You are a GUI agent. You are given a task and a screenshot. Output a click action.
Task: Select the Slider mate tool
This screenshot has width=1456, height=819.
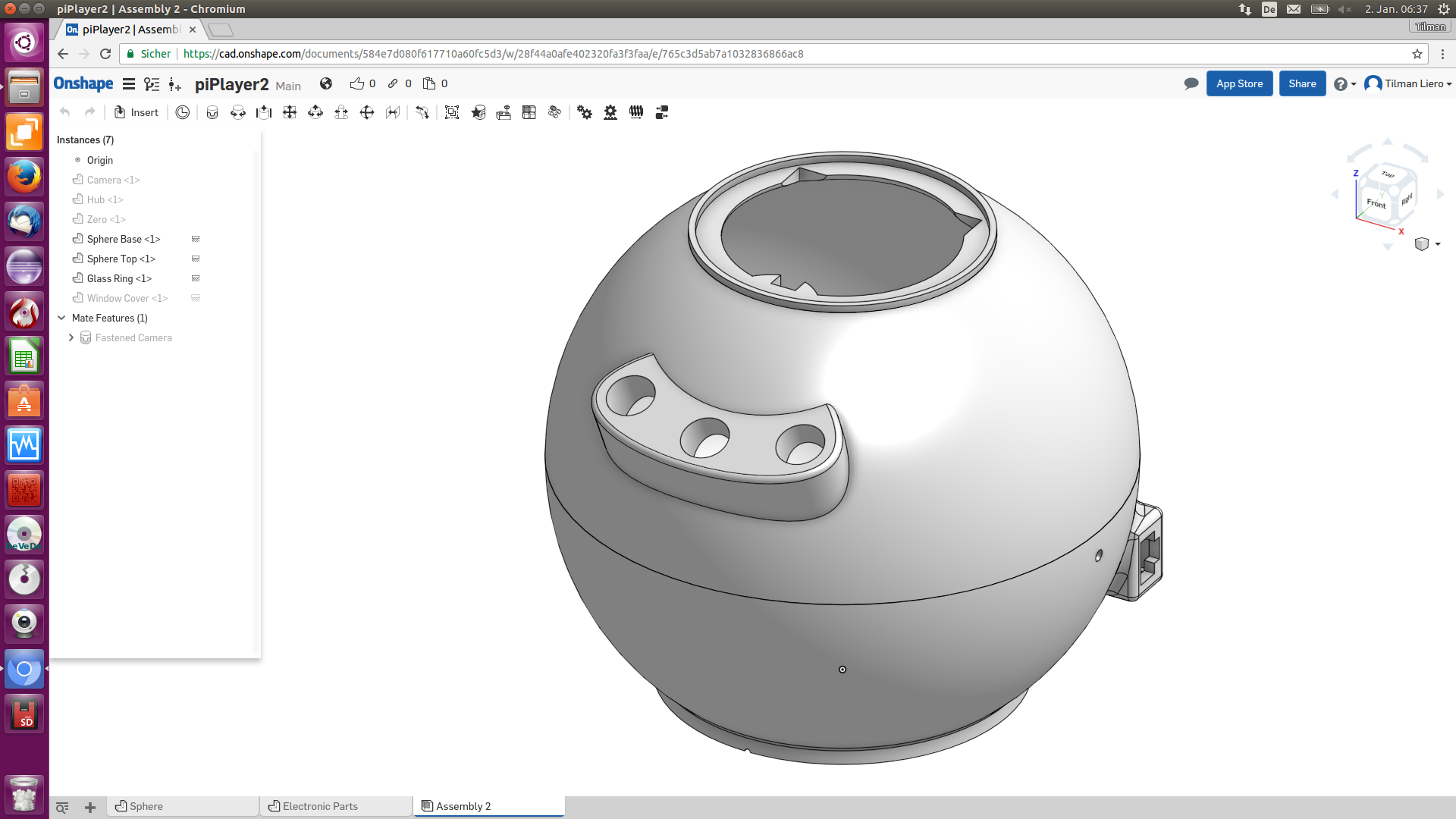[x=264, y=112]
